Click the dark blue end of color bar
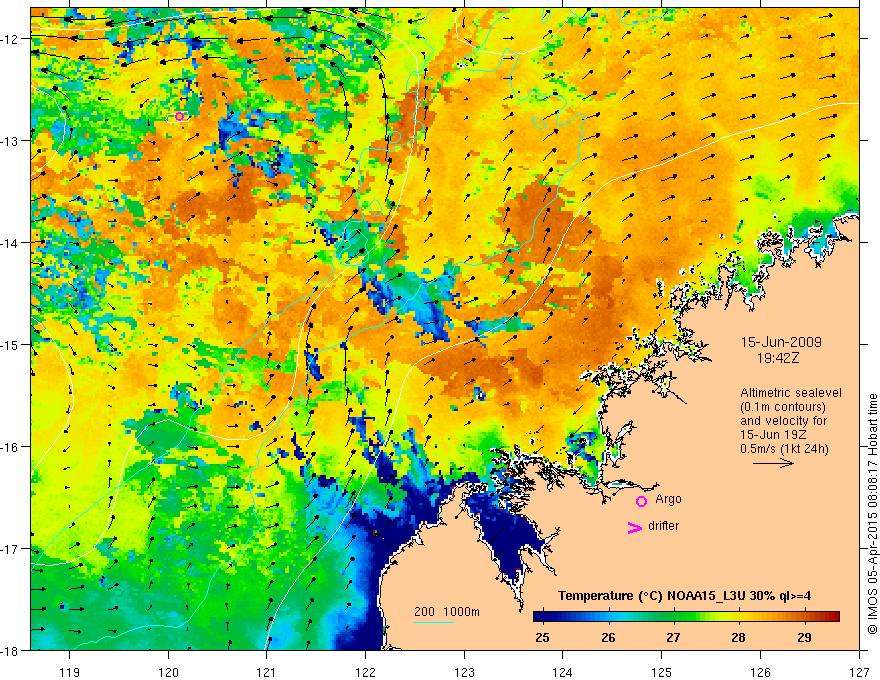 (539, 617)
